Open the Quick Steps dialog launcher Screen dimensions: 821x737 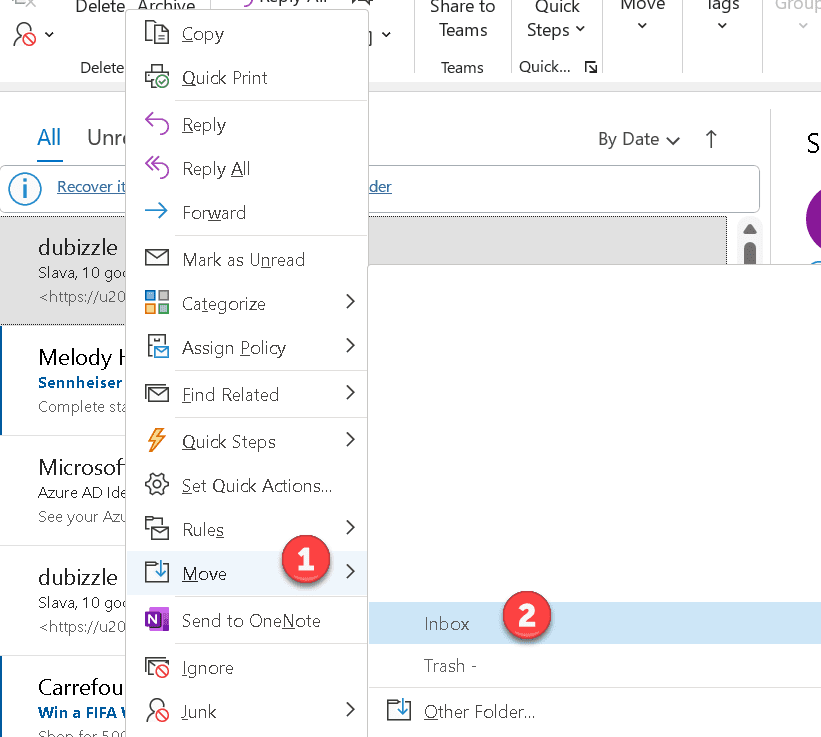(591, 67)
